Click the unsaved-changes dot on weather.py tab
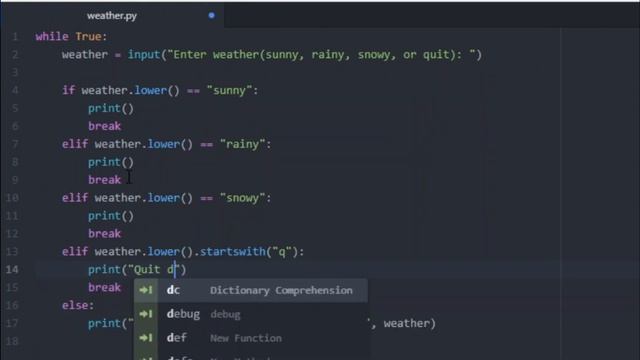This screenshot has height=360, width=640. point(211,16)
